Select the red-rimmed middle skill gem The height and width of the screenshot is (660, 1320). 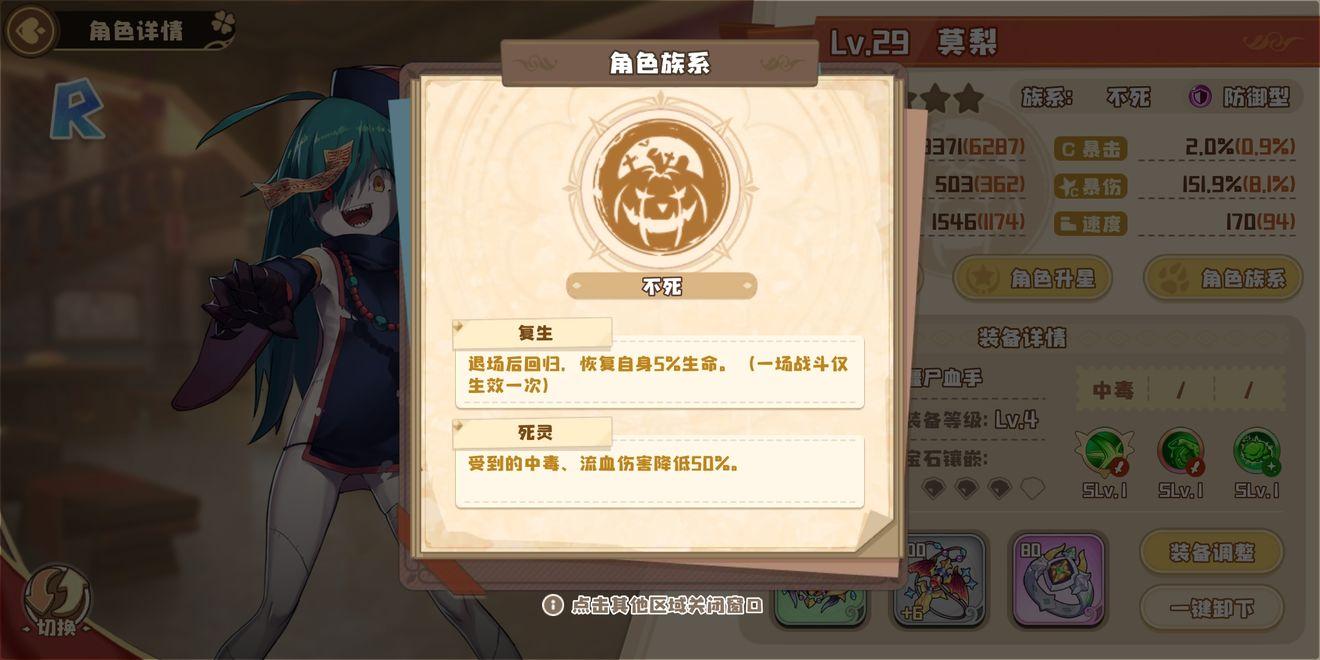point(1181,451)
